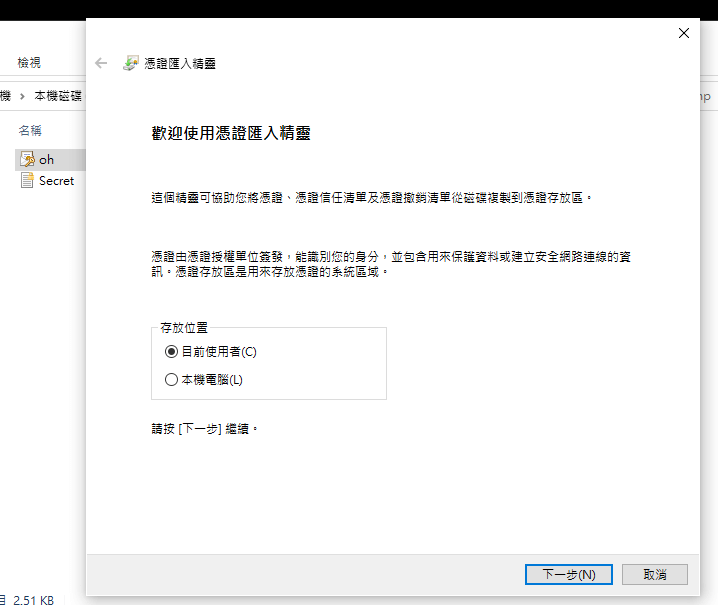
Task: Select the oh certificate file icon
Action: click(x=27, y=159)
